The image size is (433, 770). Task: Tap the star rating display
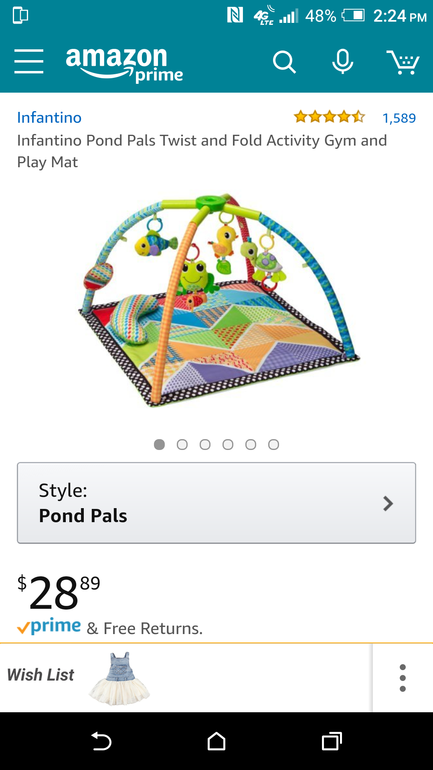point(329,117)
